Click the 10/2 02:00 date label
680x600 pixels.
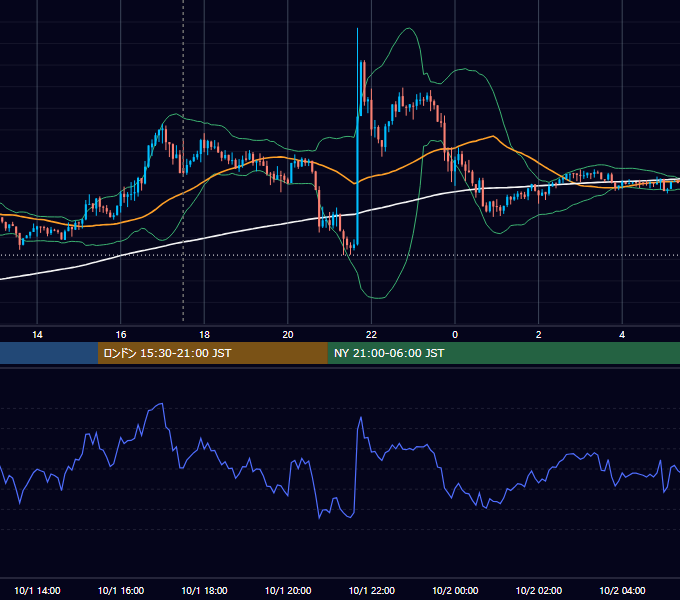(x=539, y=590)
